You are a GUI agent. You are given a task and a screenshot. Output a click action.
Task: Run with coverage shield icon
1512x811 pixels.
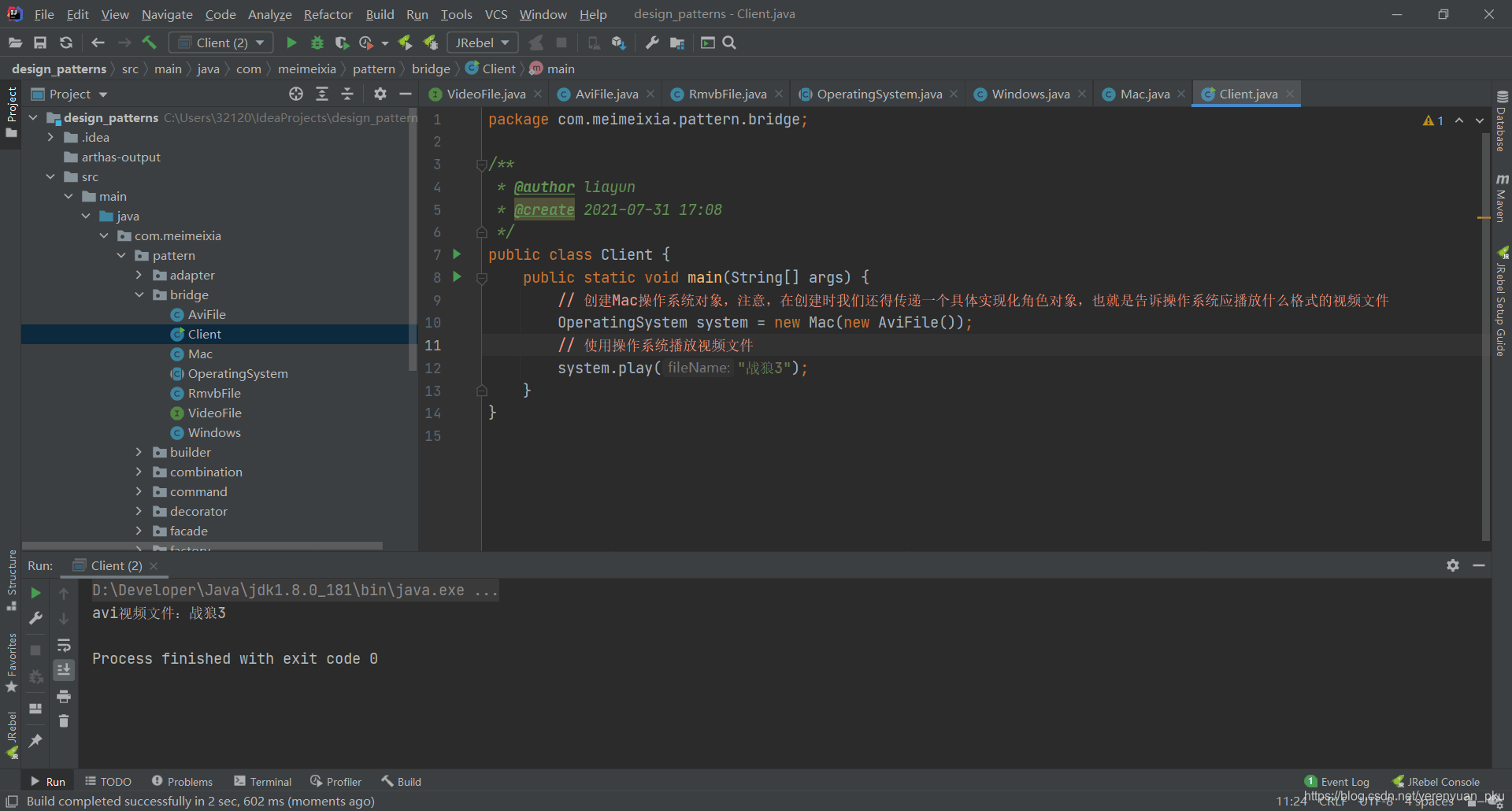(342, 43)
